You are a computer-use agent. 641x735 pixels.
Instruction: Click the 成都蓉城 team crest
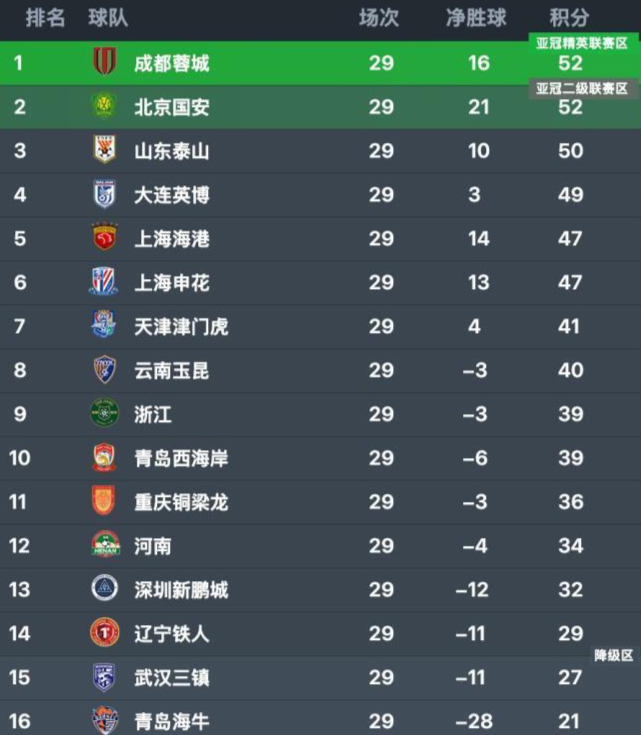click(104, 61)
